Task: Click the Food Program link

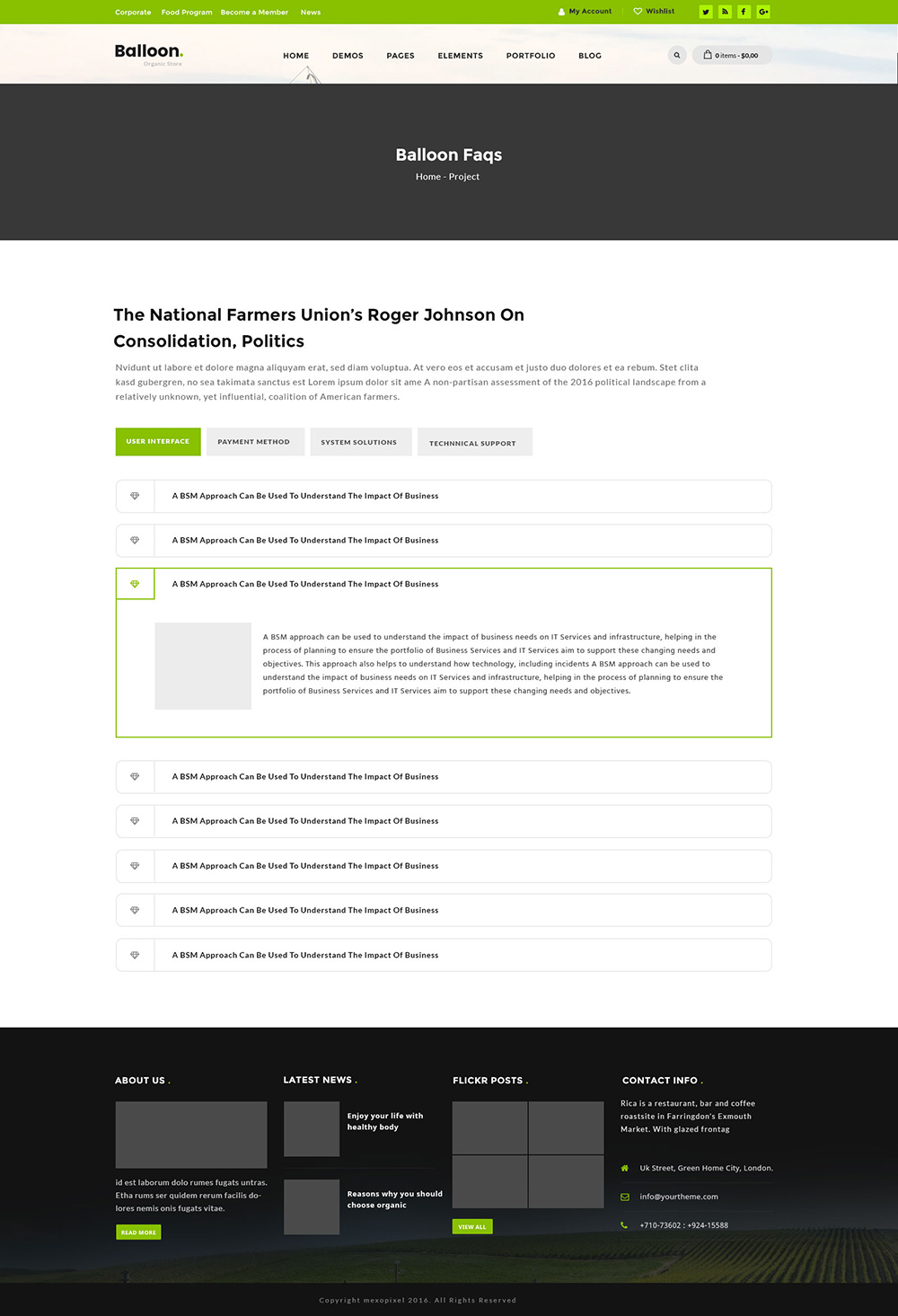Action: [187, 13]
